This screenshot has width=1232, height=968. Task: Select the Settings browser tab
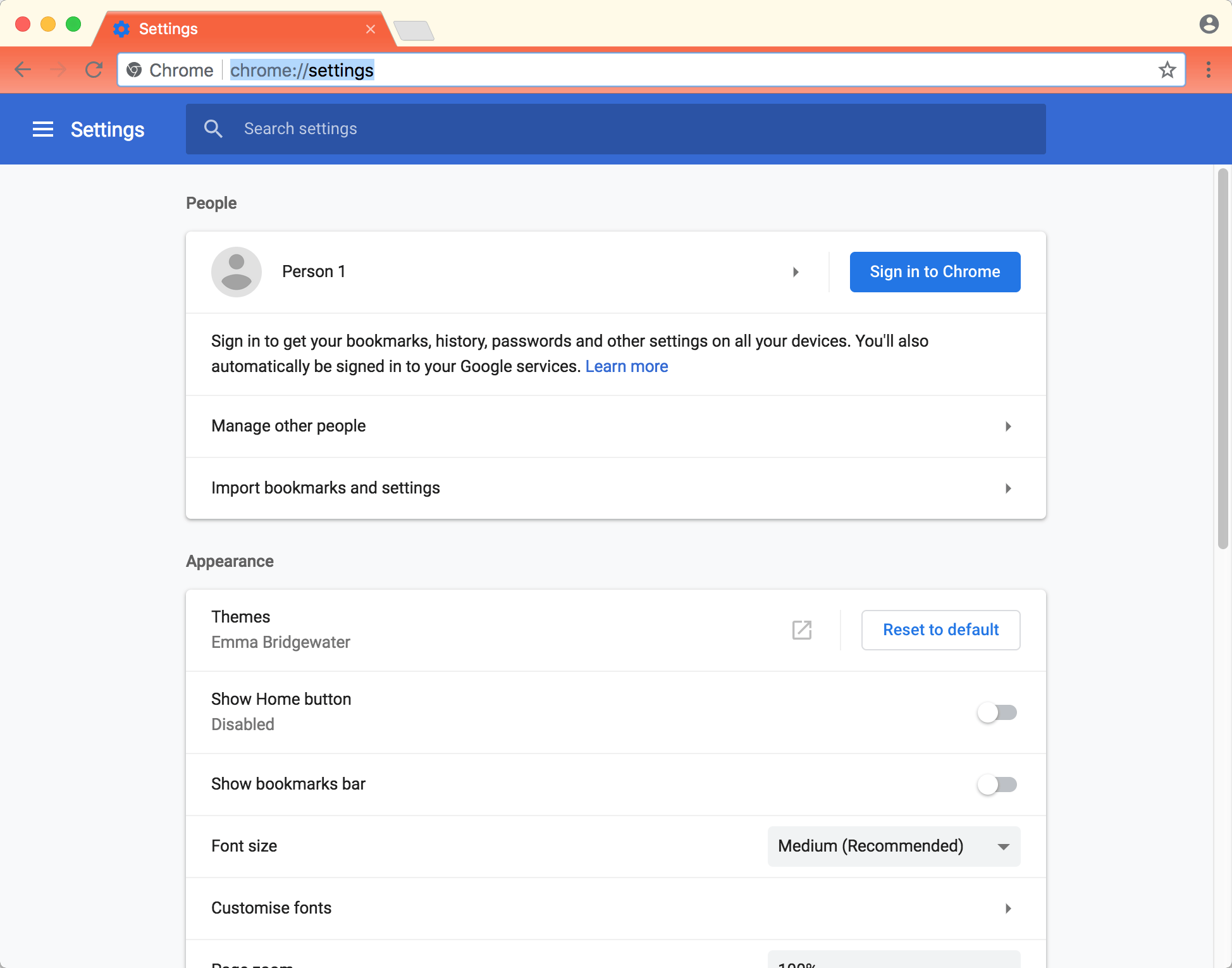point(243,29)
